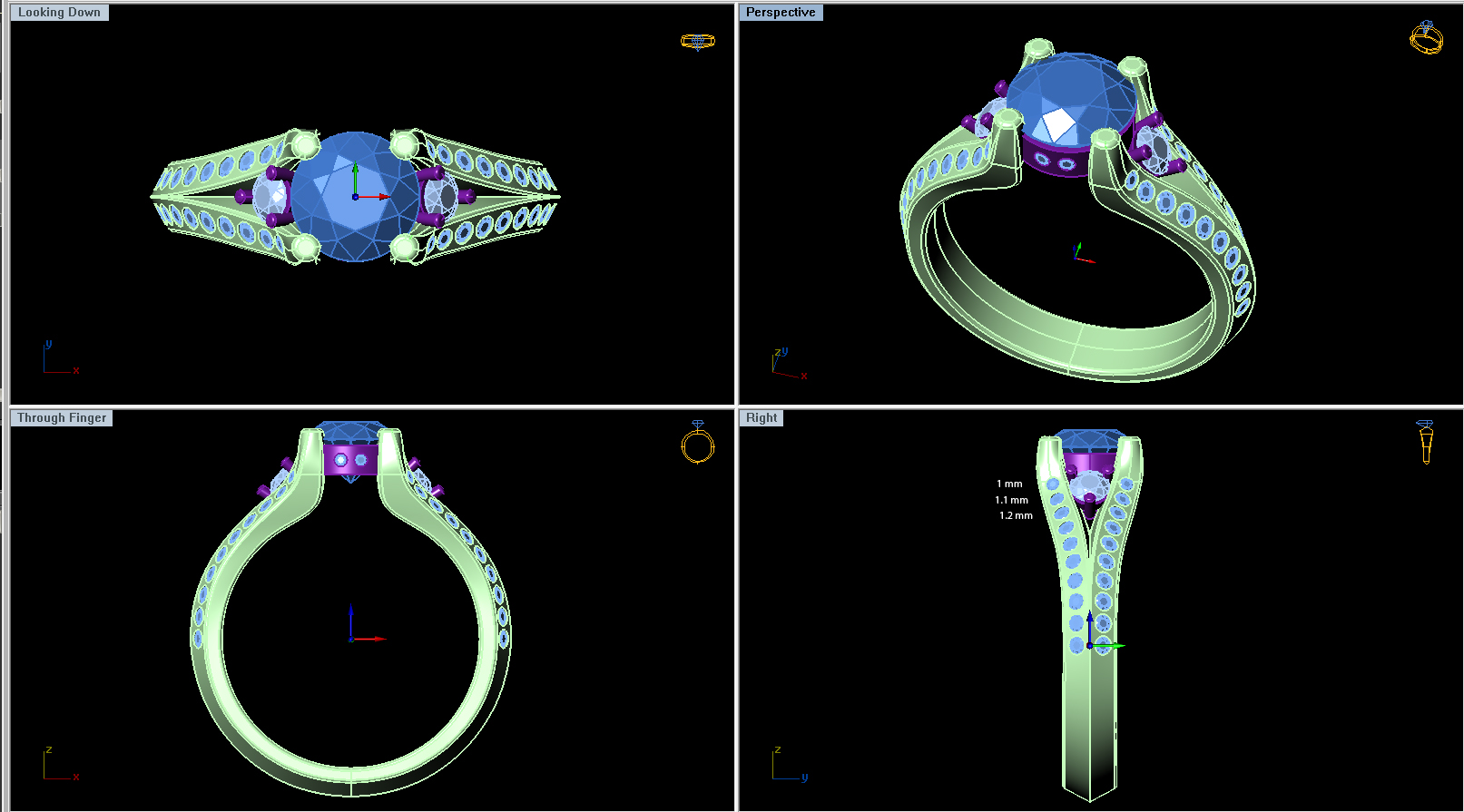Click the 1.2 mm dimension text
1464x812 pixels.
tap(1016, 516)
